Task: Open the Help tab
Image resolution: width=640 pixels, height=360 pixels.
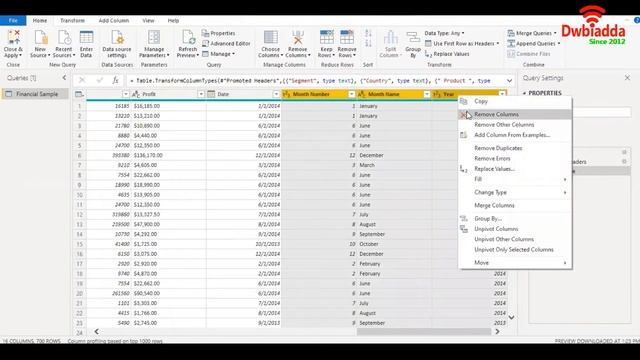Action: pyautogui.click(x=173, y=20)
